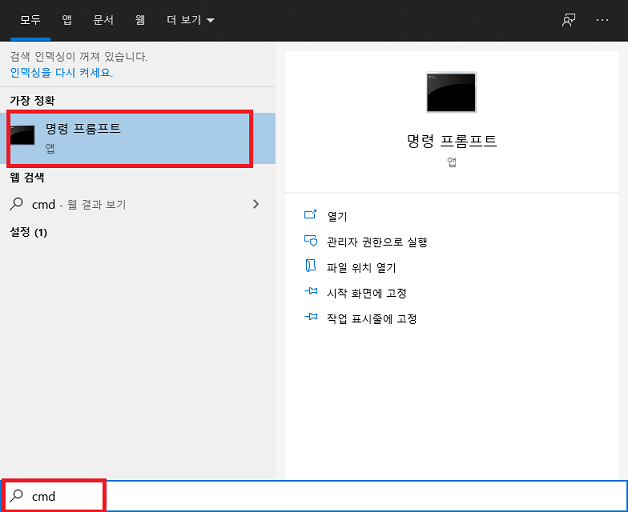Viewport: 628px width, 512px height.
Task: Open the three-dot options menu
Action: (602, 20)
